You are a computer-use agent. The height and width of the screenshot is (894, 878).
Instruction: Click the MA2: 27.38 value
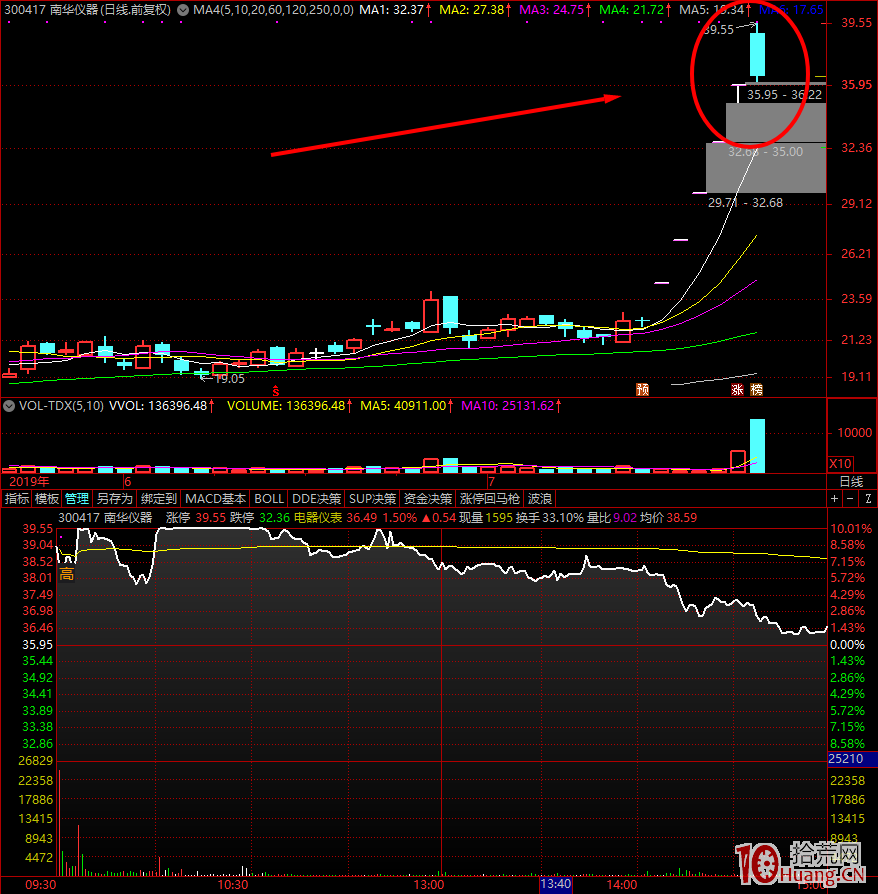[x=471, y=10]
